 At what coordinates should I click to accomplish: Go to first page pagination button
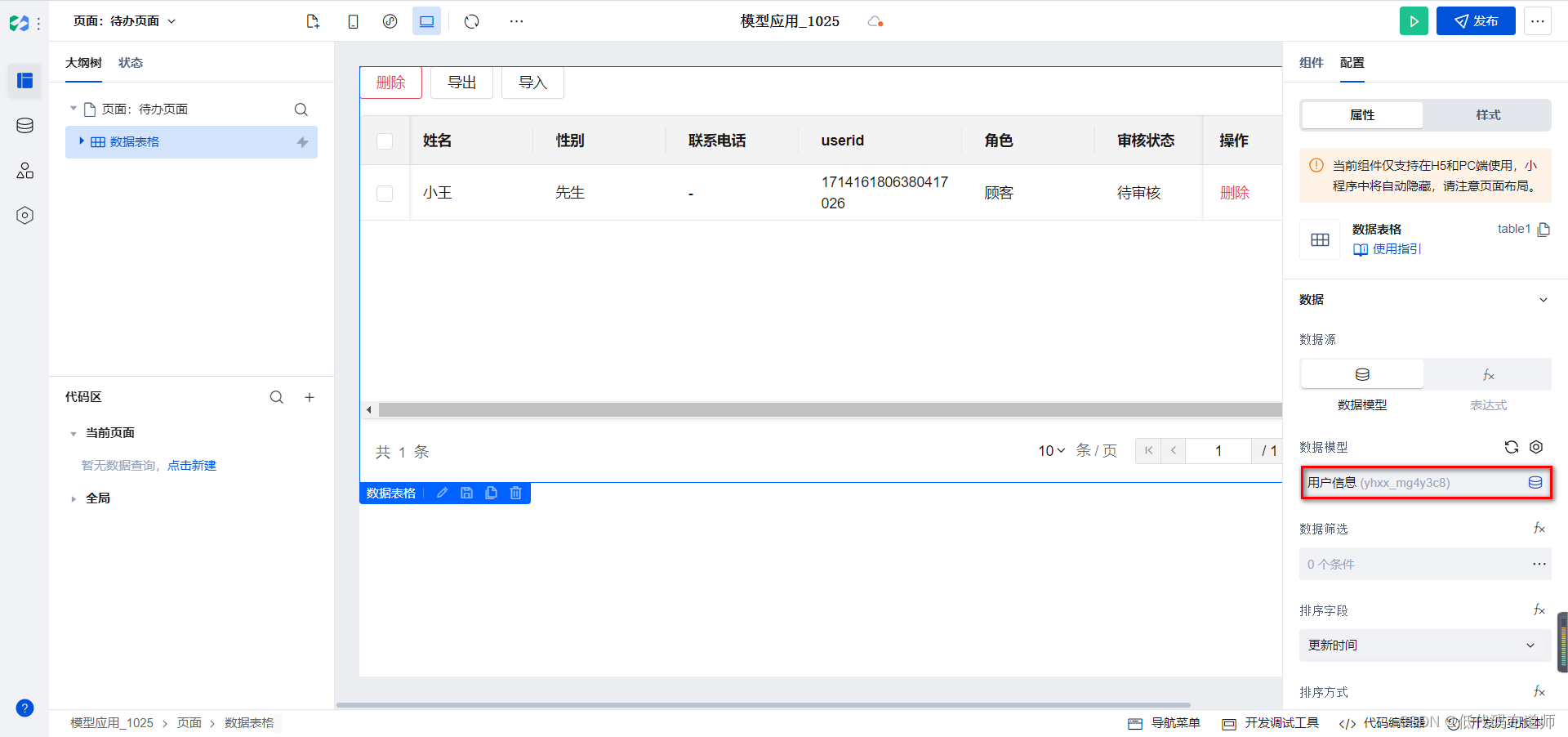click(x=1148, y=451)
